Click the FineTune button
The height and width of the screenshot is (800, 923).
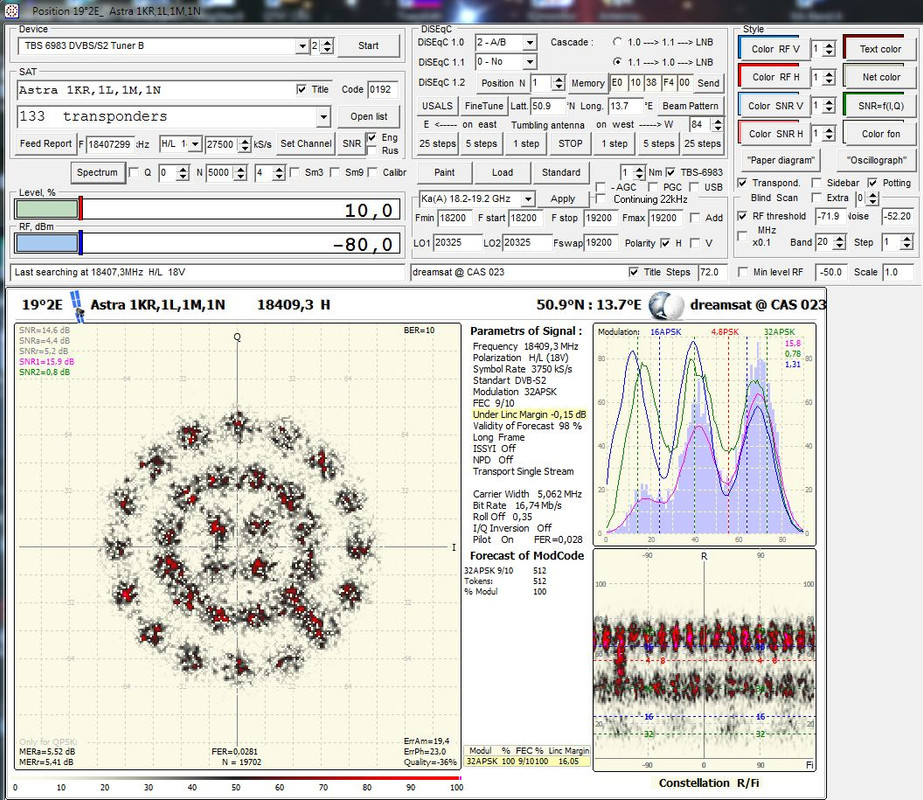click(484, 106)
